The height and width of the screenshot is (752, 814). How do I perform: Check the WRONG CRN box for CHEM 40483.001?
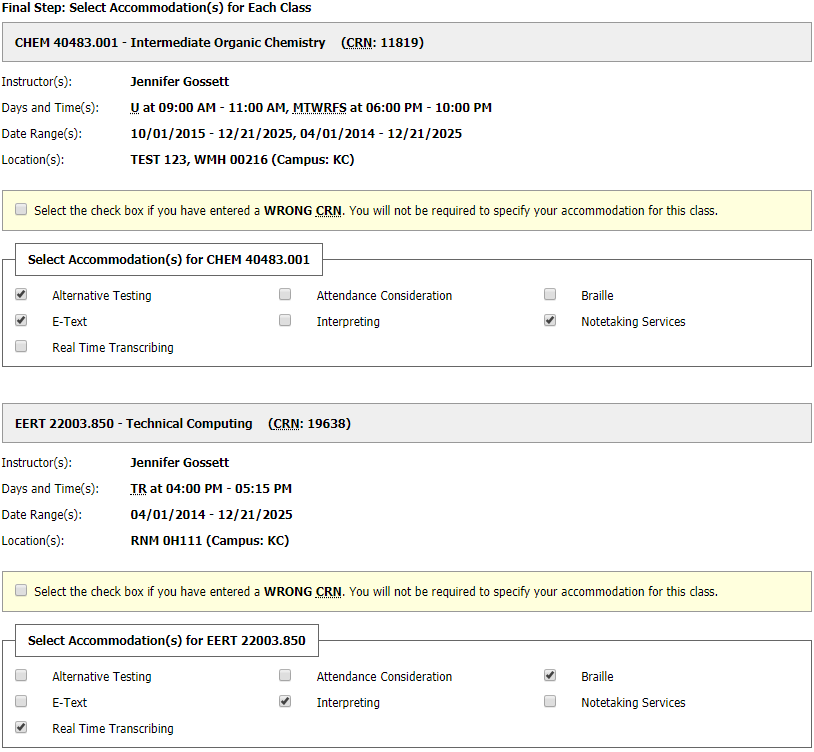pyautogui.click(x=21, y=209)
